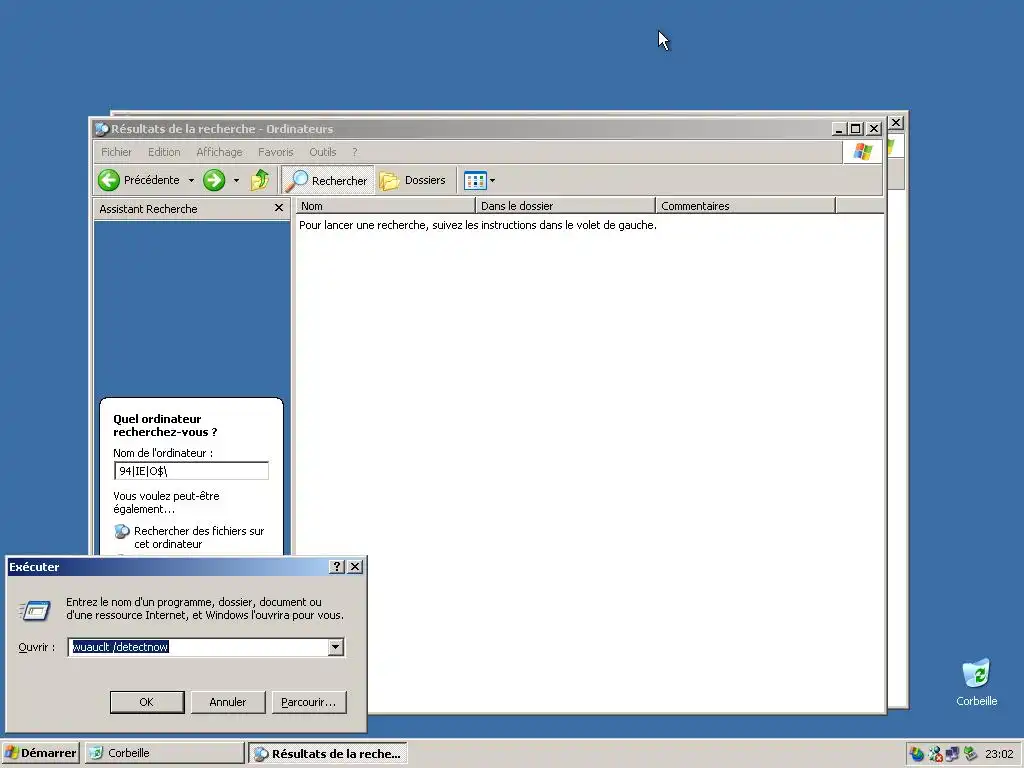The width and height of the screenshot is (1024, 768).
Task: Close the background window behind search results
Action: (896, 122)
